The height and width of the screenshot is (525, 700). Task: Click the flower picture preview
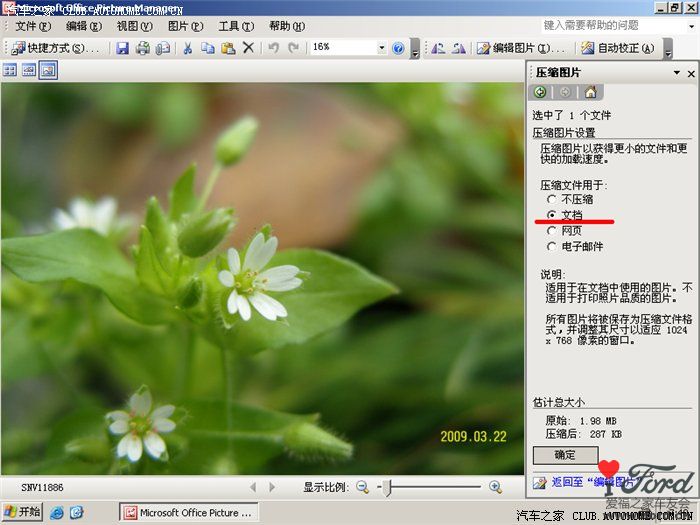pos(262,279)
